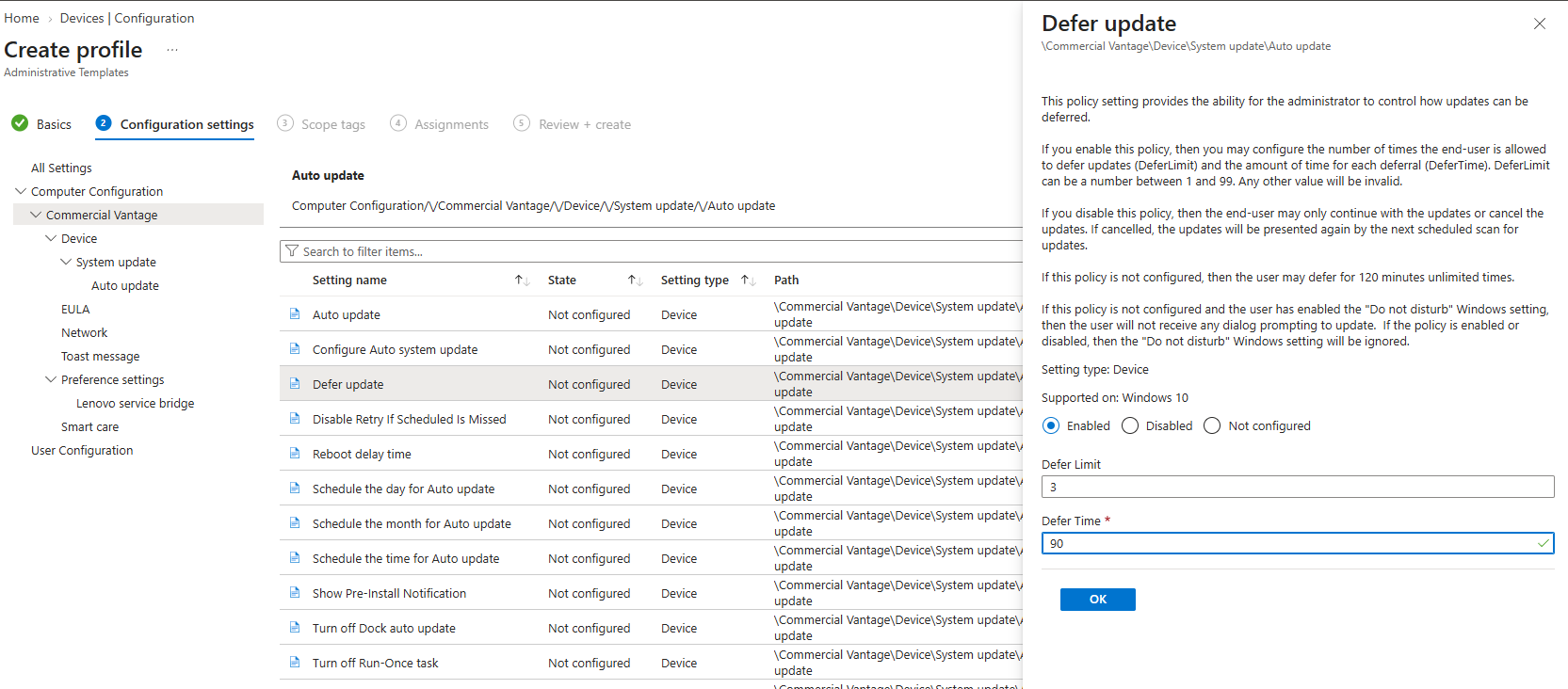
Task: Select Toast message in the settings tree
Action: coord(101,357)
